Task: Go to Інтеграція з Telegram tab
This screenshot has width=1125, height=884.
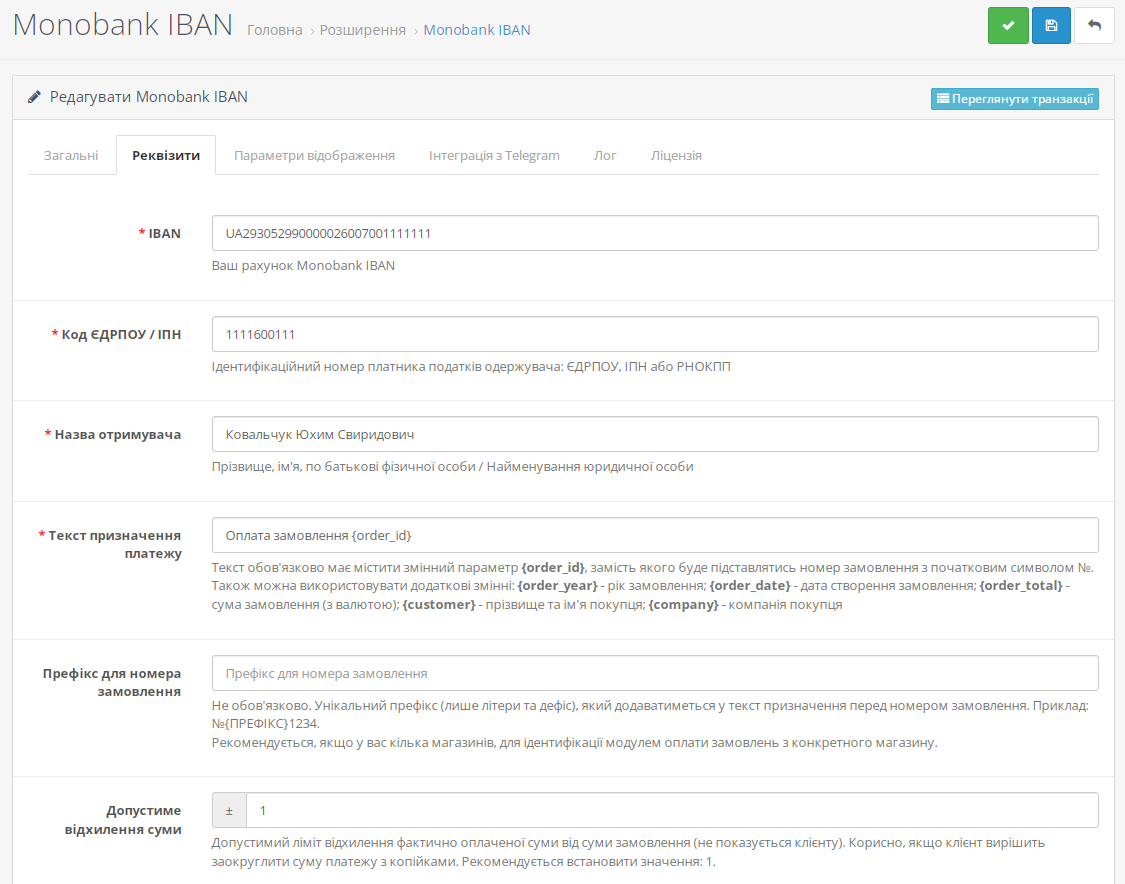Action: 494,155
